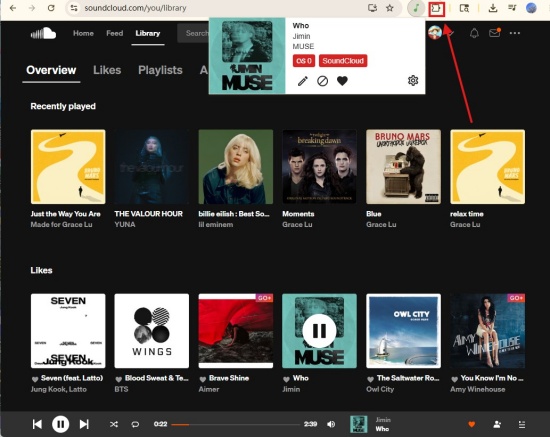Reload the SoundCloud page

(x=51, y=8)
